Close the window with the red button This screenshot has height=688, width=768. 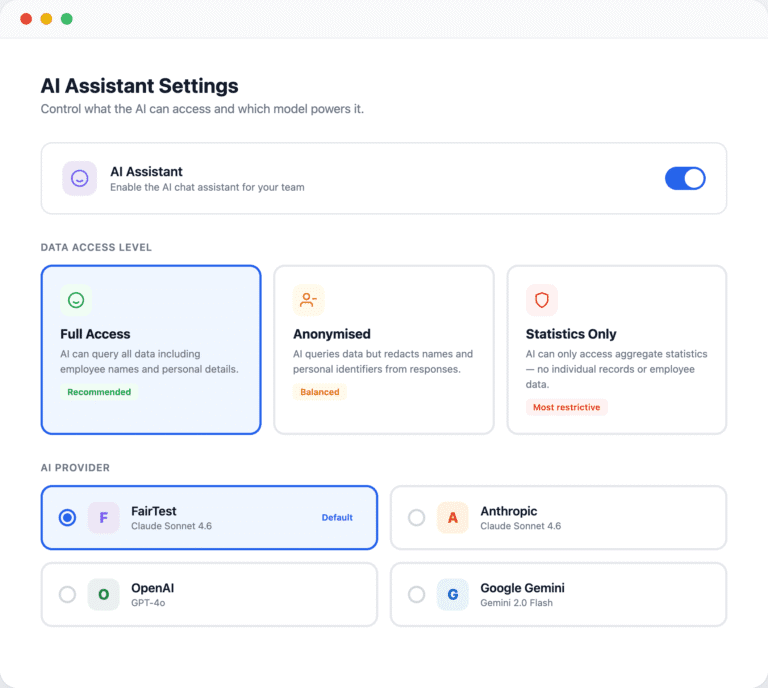(x=26, y=19)
